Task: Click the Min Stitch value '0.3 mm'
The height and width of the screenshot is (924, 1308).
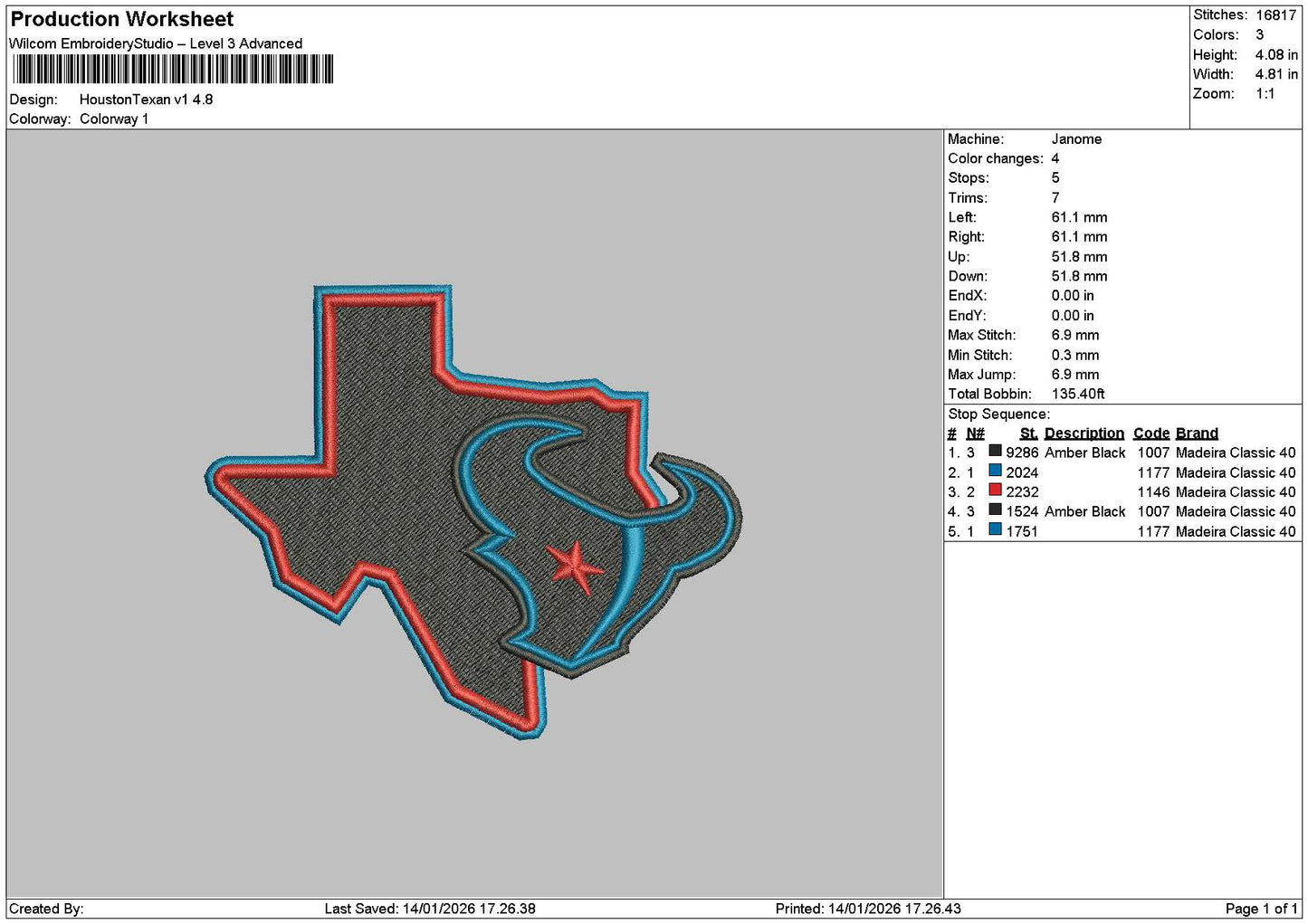Action: [x=1075, y=356]
